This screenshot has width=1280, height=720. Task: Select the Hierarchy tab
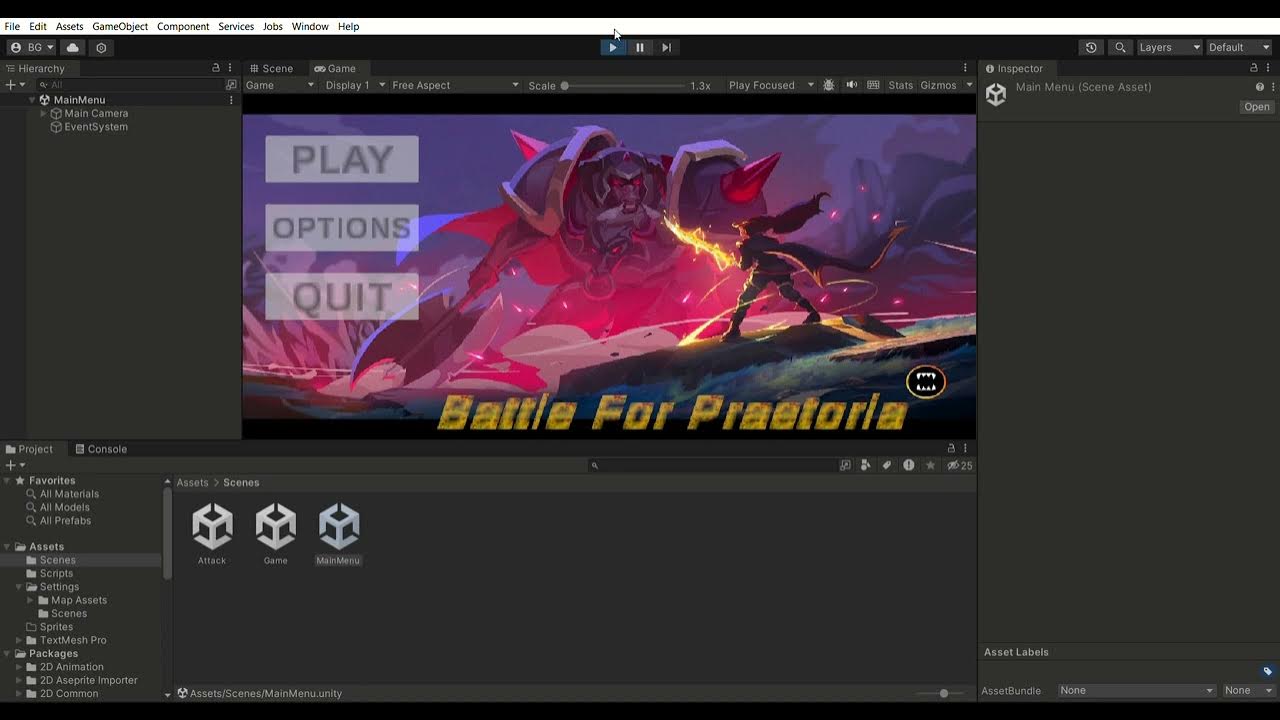click(x=35, y=68)
